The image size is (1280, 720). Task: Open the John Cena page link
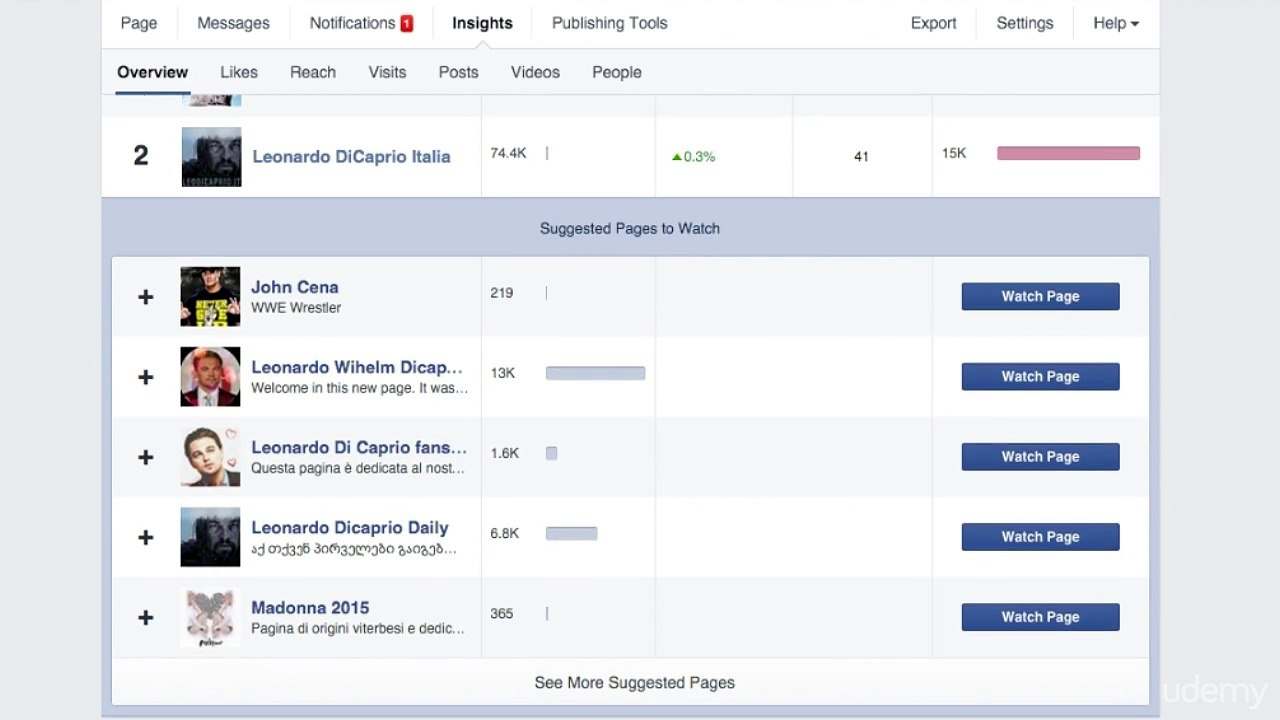[x=295, y=287]
